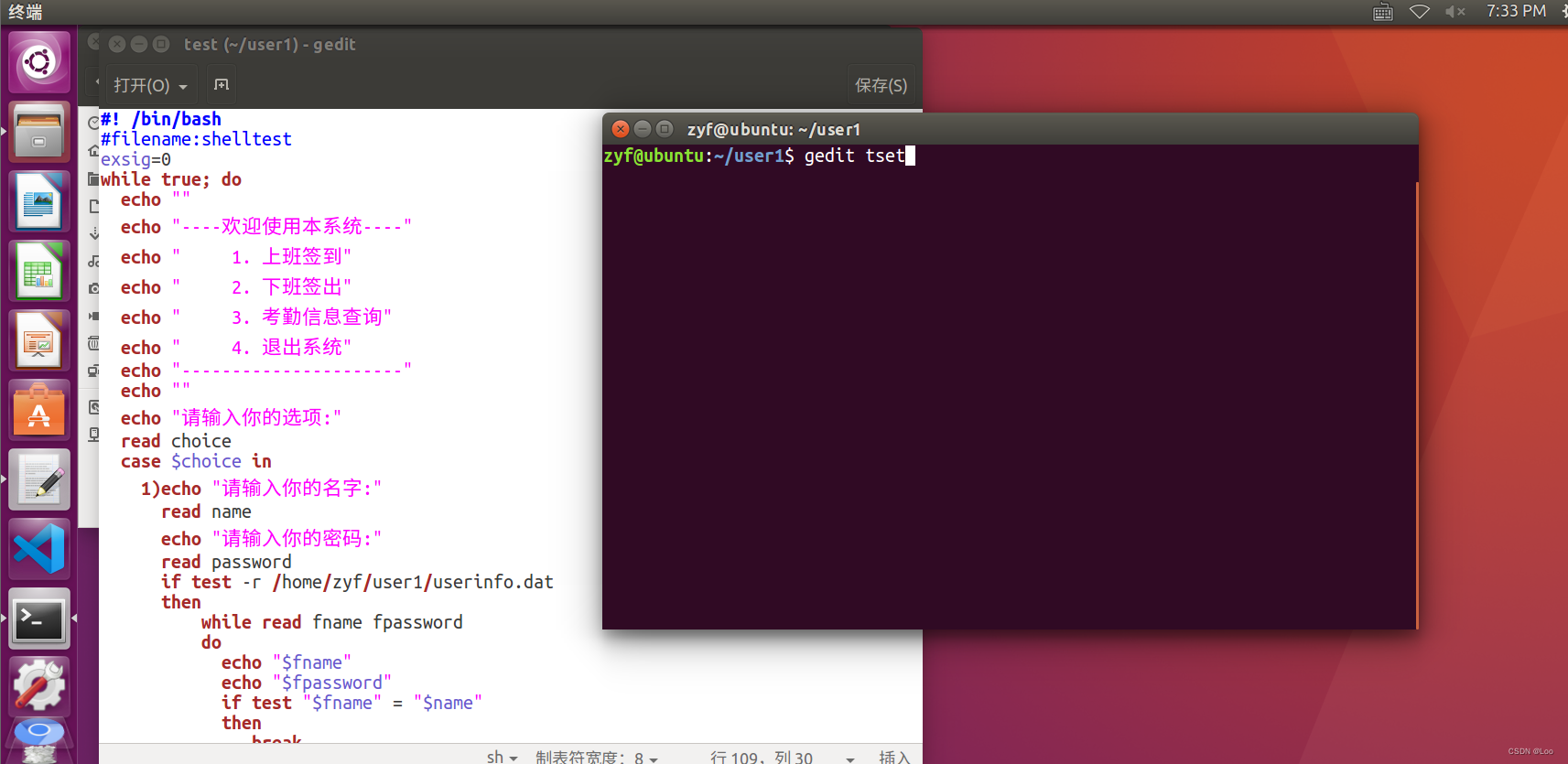Click the 打开(O) open file button
Viewport: 1568px width, 764px height.
142,85
